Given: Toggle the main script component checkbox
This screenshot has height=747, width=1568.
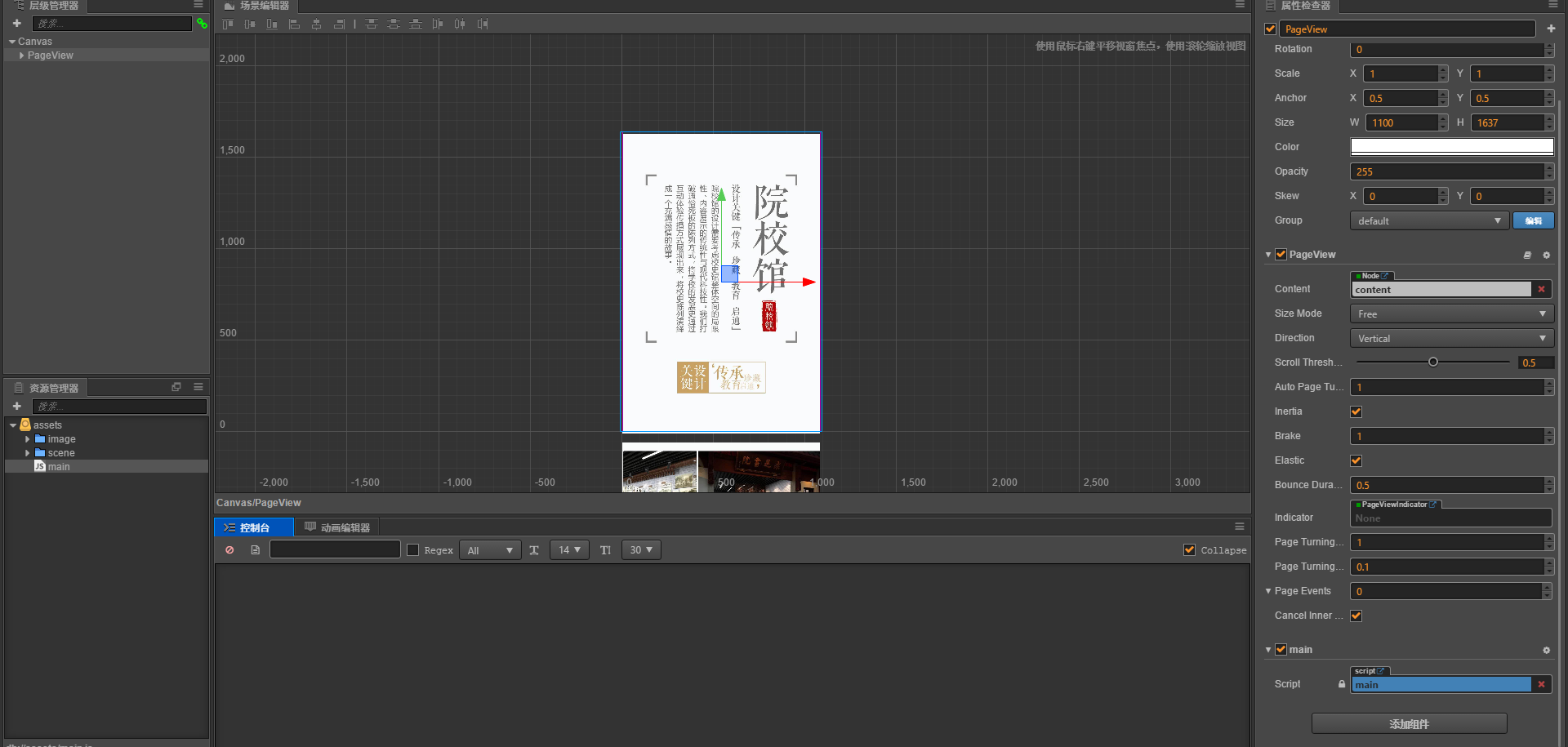Looking at the screenshot, I should (1281, 650).
